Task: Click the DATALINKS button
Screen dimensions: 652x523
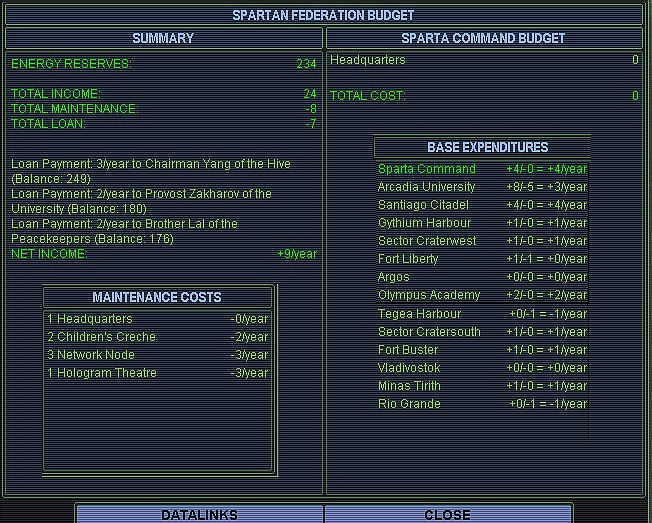Action: pos(199,514)
